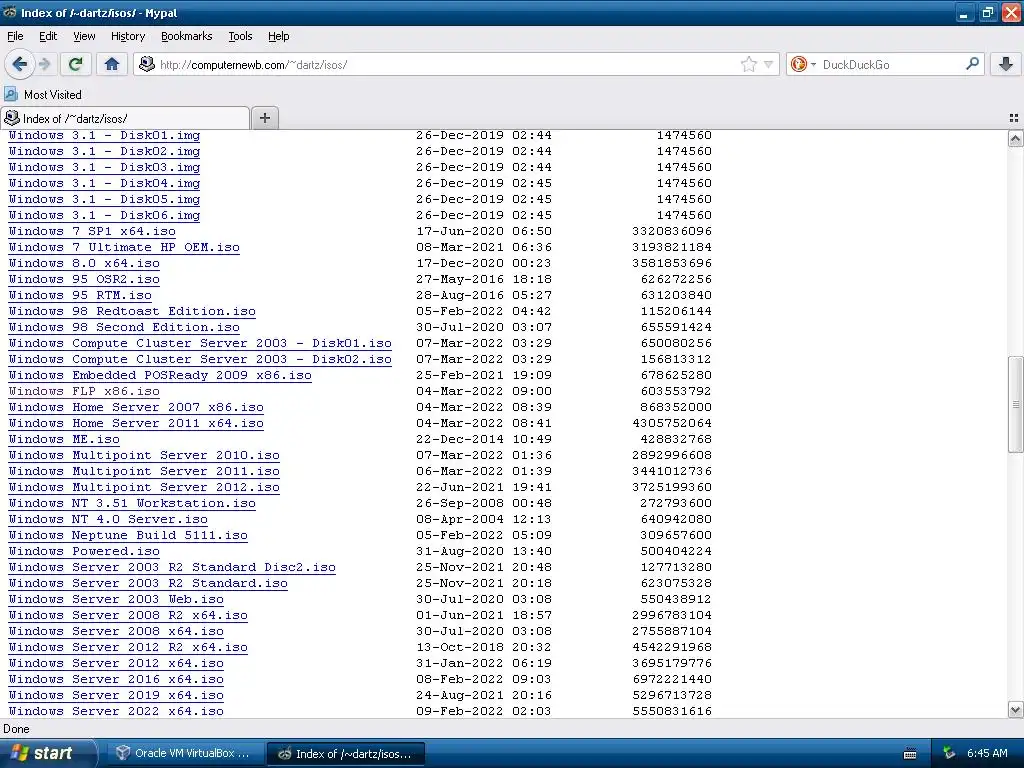The height and width of the screenshot is (768, 1024).
Task: Download Windows 98 Redtoast Edition.iso
Action: point(132,312)
